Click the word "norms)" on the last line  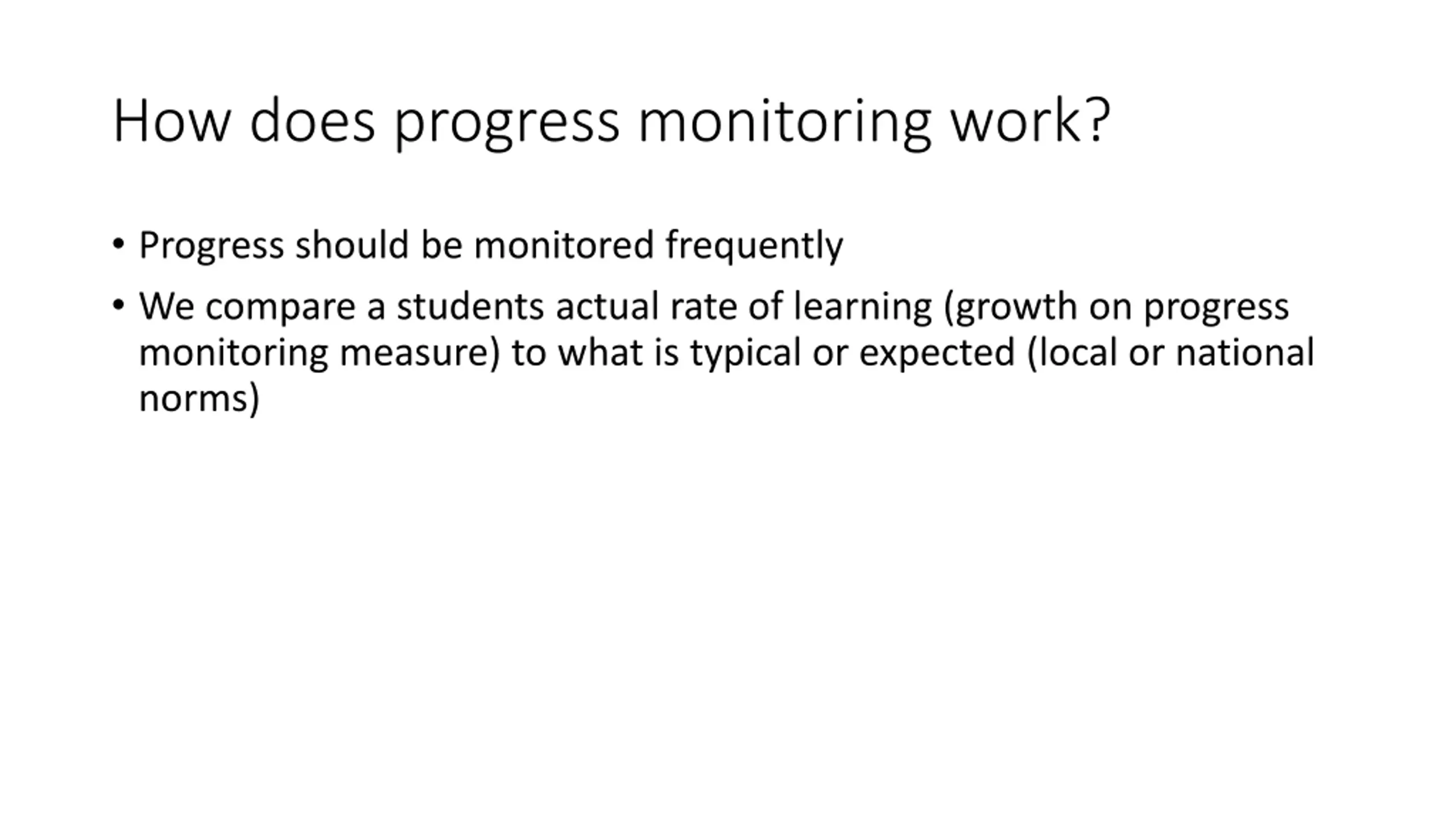click(x=199, y=398)
